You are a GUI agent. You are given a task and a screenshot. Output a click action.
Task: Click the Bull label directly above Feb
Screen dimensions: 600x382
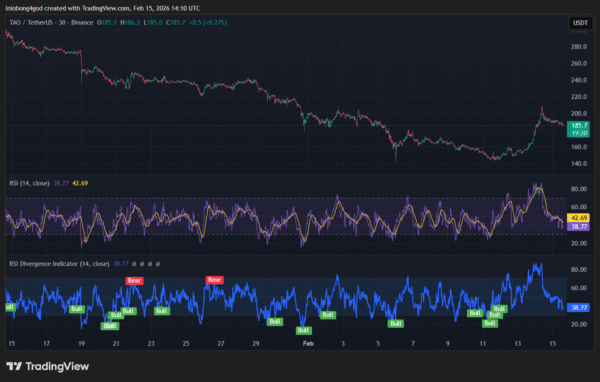(x=303, y=330)
